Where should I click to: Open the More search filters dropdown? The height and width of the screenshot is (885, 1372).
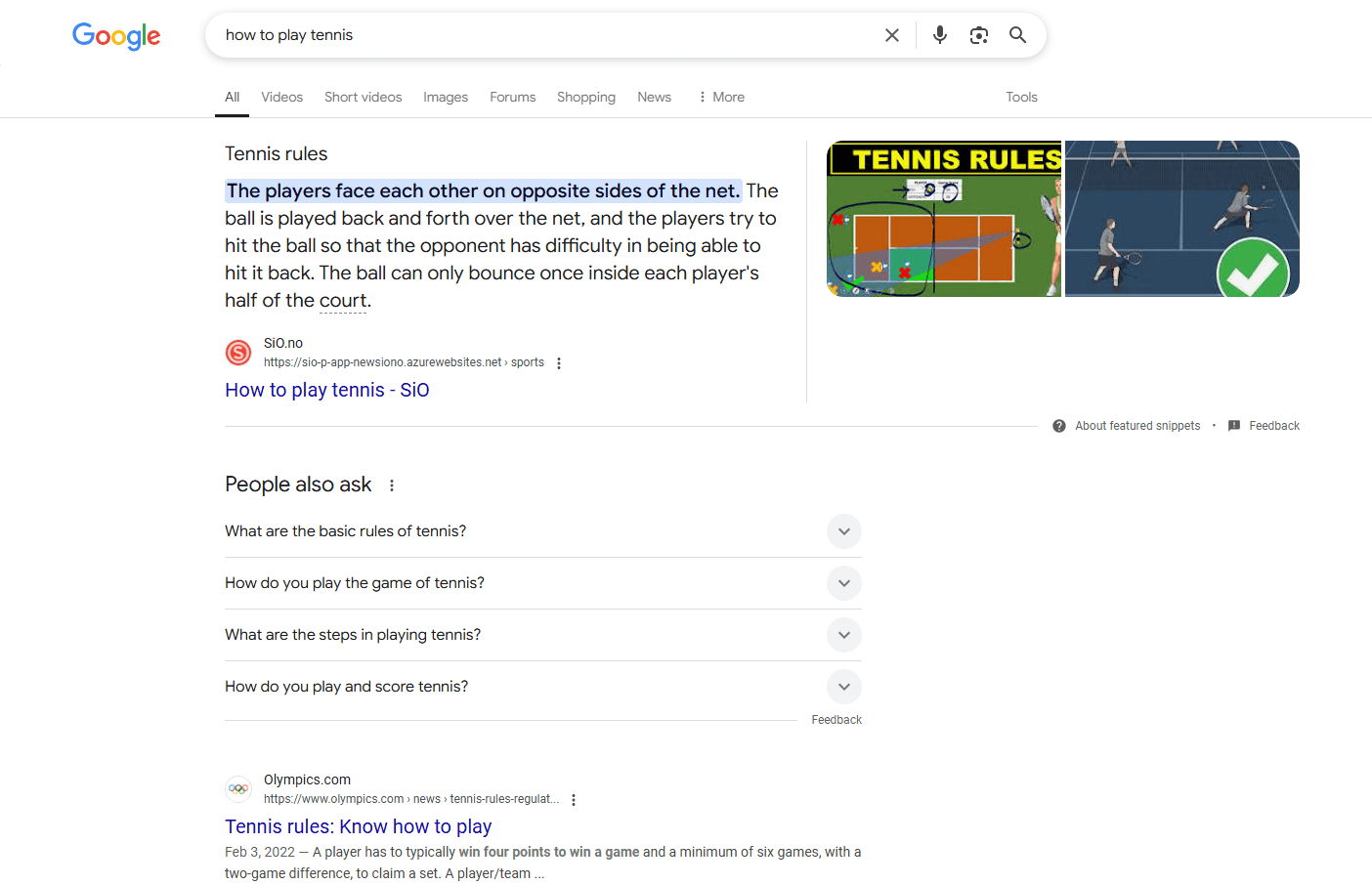point(721,97)
